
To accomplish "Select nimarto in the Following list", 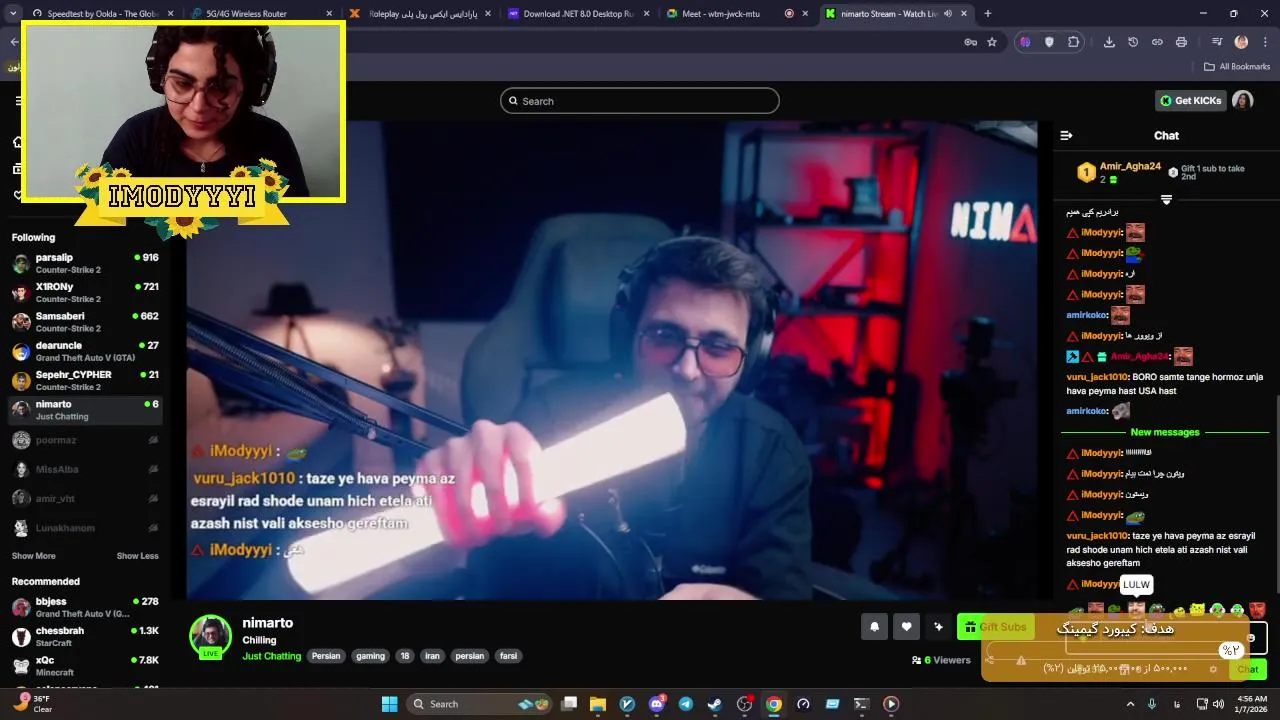I will click(x=85, y=410).
